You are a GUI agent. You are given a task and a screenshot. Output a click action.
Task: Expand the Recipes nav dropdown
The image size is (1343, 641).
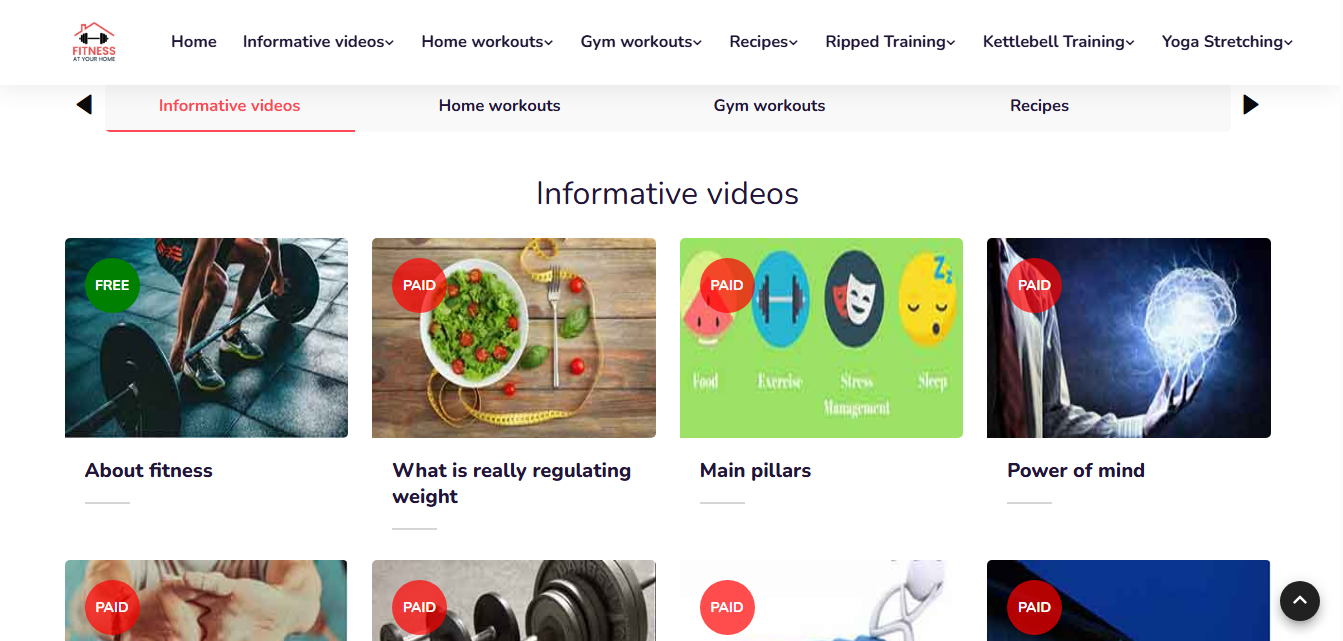[763, 42]
